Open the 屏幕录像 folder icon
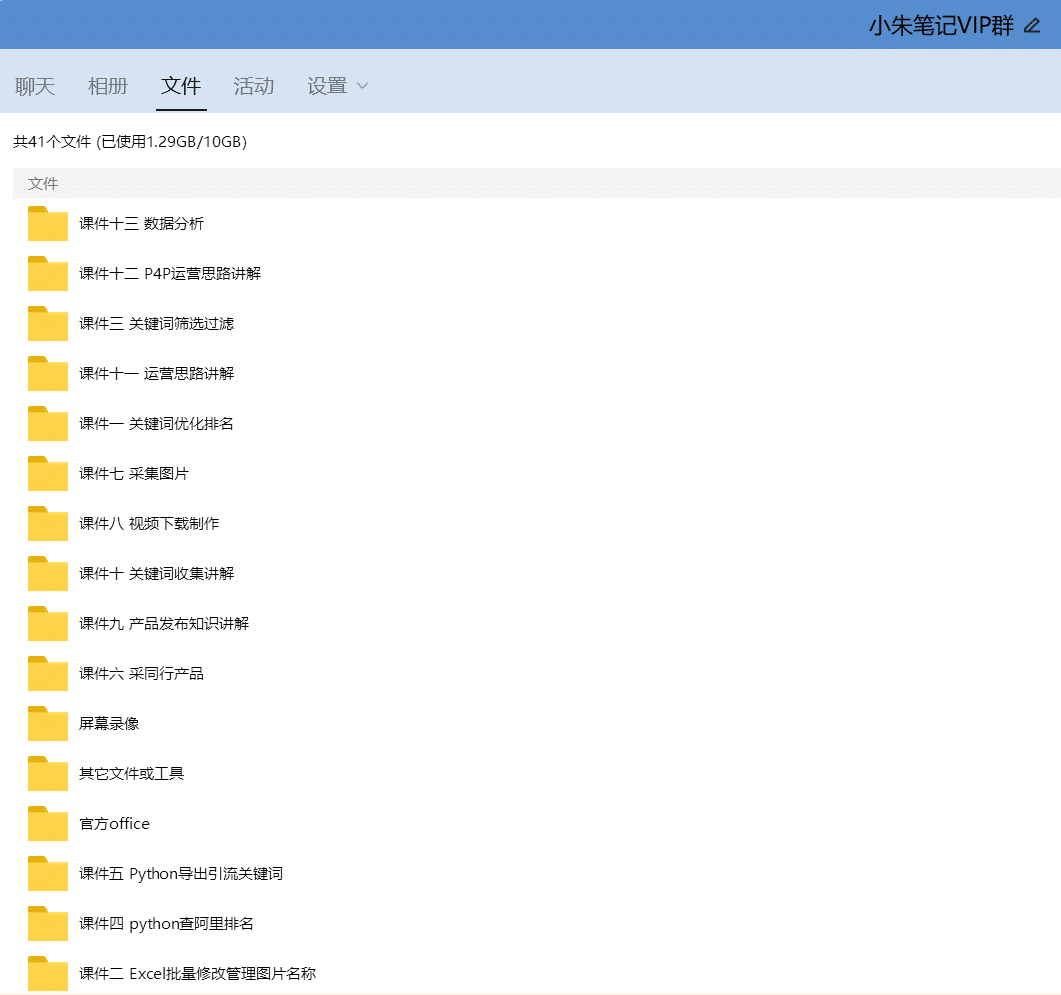1061x995 pixels. (48, 724)
